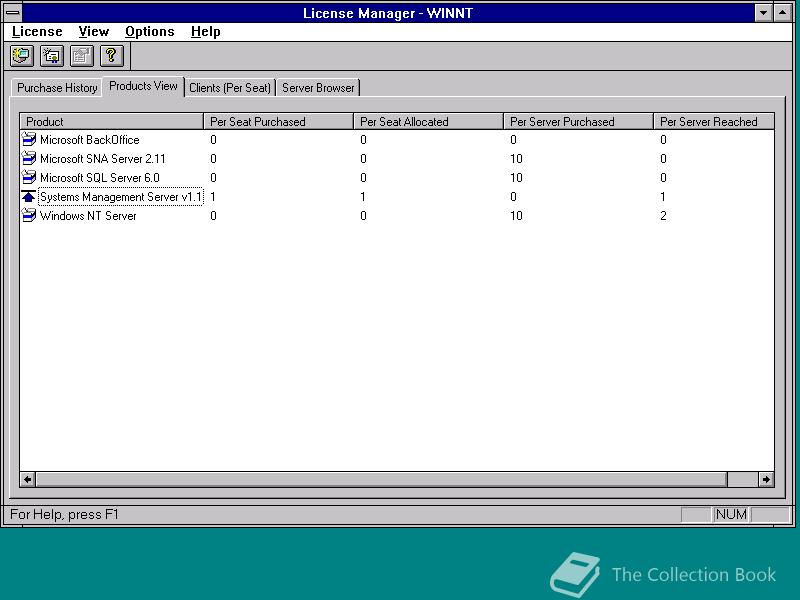This screenshot has height=600, width=800.
Task: Click the New License toolbar icon
Action: 22,56
